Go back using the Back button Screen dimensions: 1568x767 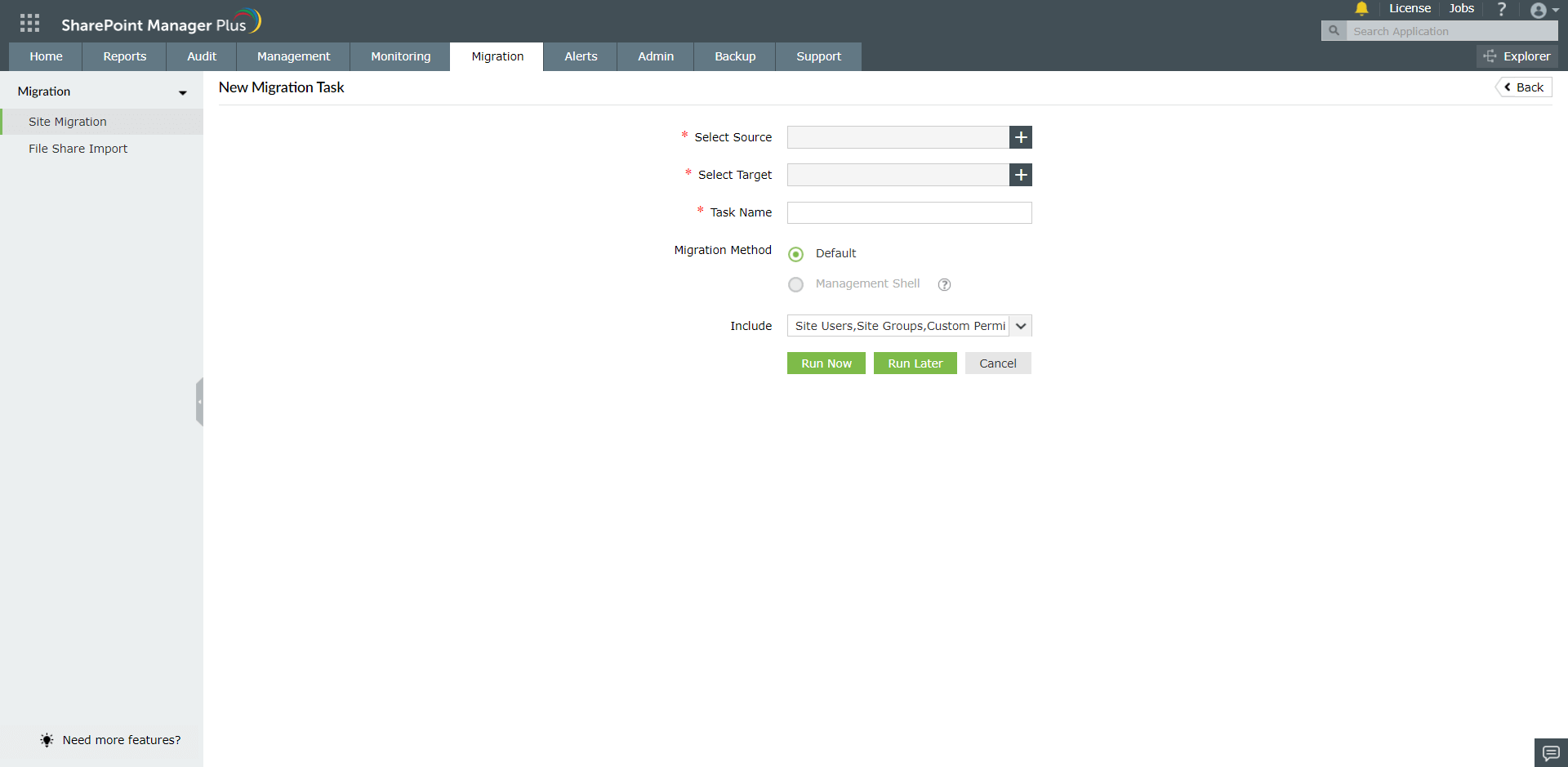[1524, 87]
